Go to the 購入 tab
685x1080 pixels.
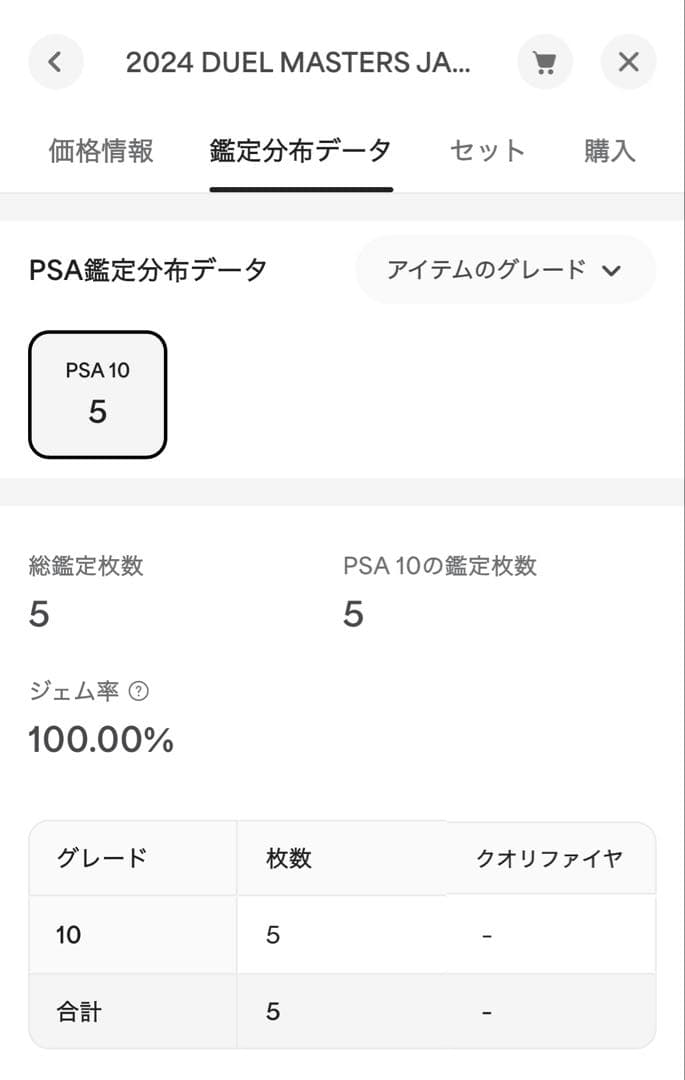coord(609,150)
